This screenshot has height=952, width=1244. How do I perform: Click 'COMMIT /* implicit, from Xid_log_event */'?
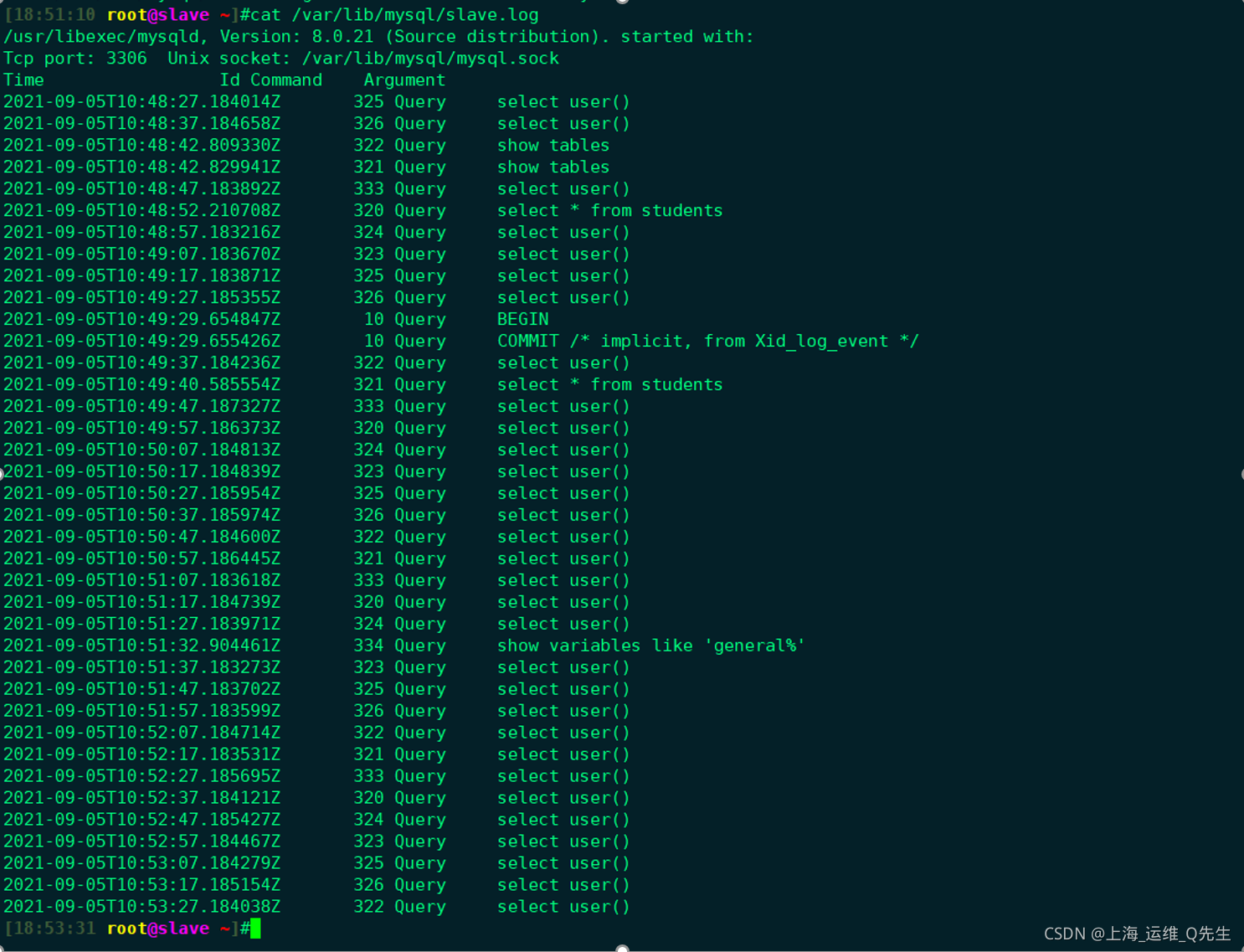[708, 342]
